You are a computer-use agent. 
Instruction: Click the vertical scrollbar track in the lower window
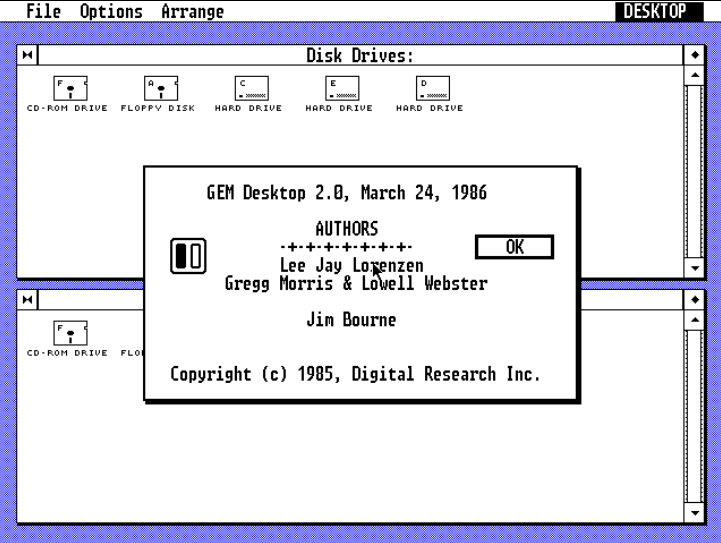click(x=695, y=415)
